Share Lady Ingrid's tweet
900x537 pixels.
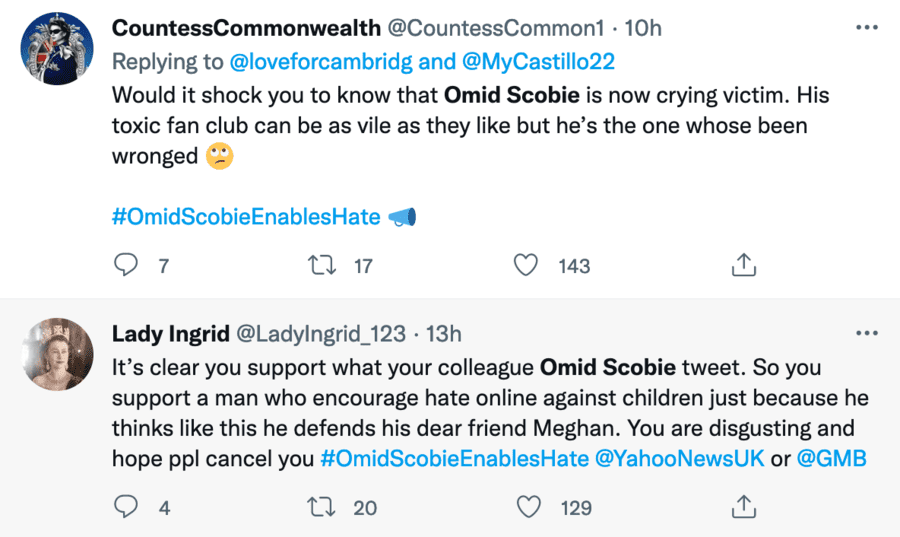pos(743,507)
